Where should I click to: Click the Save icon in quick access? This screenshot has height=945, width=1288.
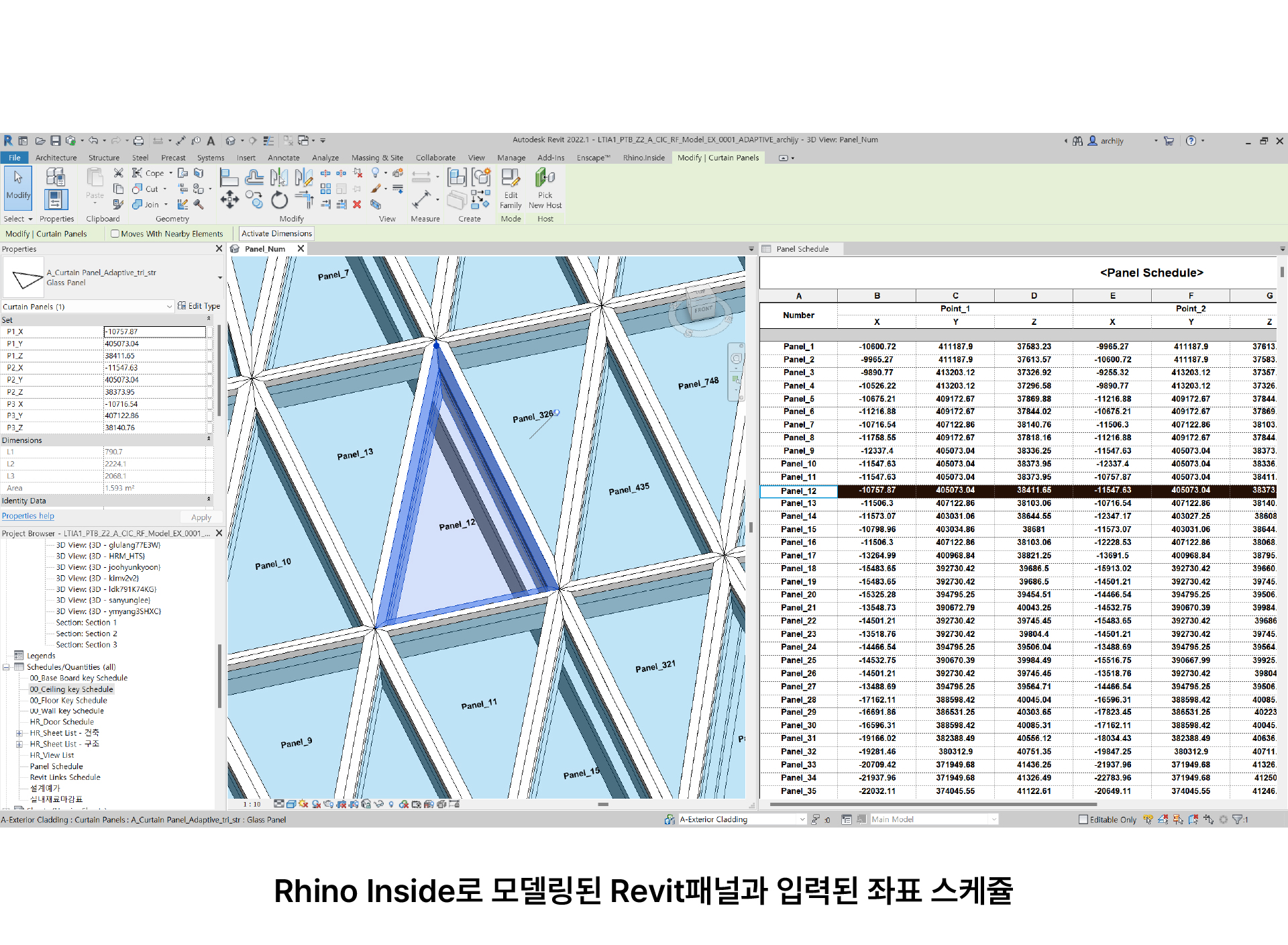tap(56, 140)
